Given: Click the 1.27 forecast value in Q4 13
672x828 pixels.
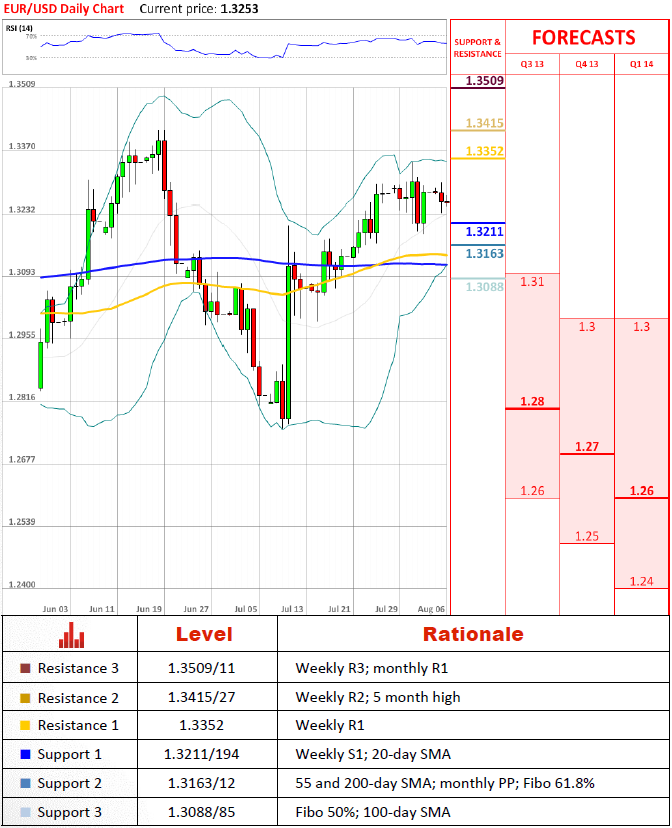Looking at the screenshot, I should (x=587, y=447).
